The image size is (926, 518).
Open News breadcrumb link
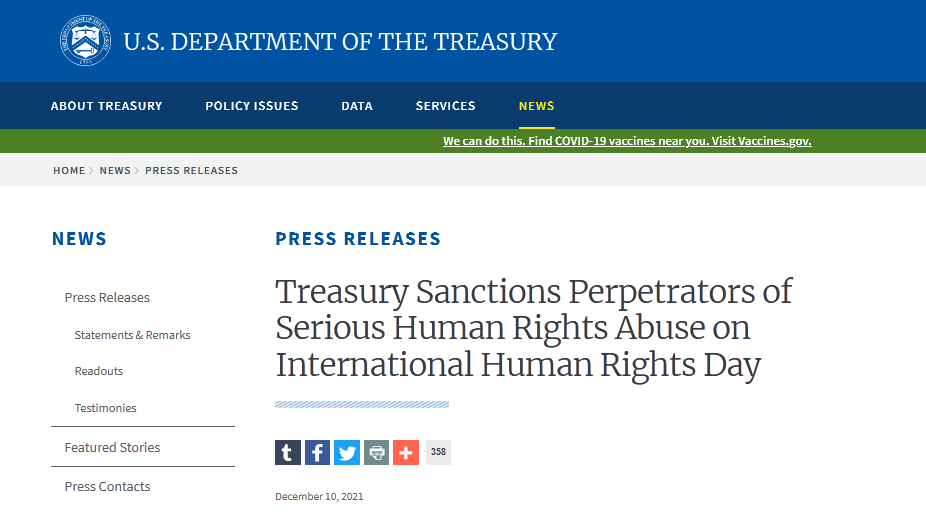pos(115,171)
